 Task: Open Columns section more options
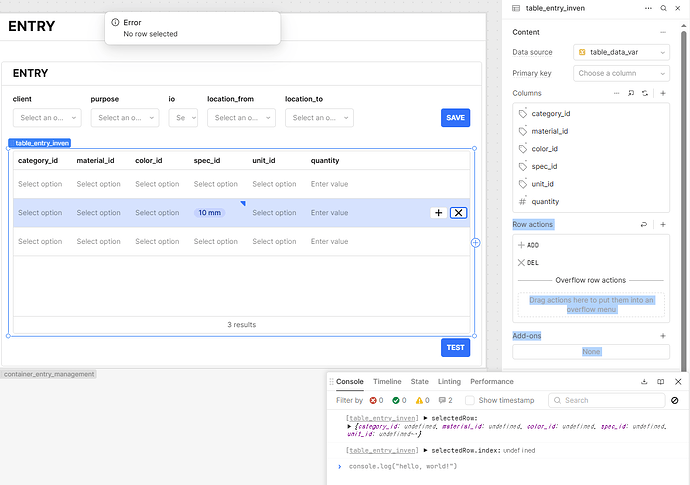pos(617,93)
